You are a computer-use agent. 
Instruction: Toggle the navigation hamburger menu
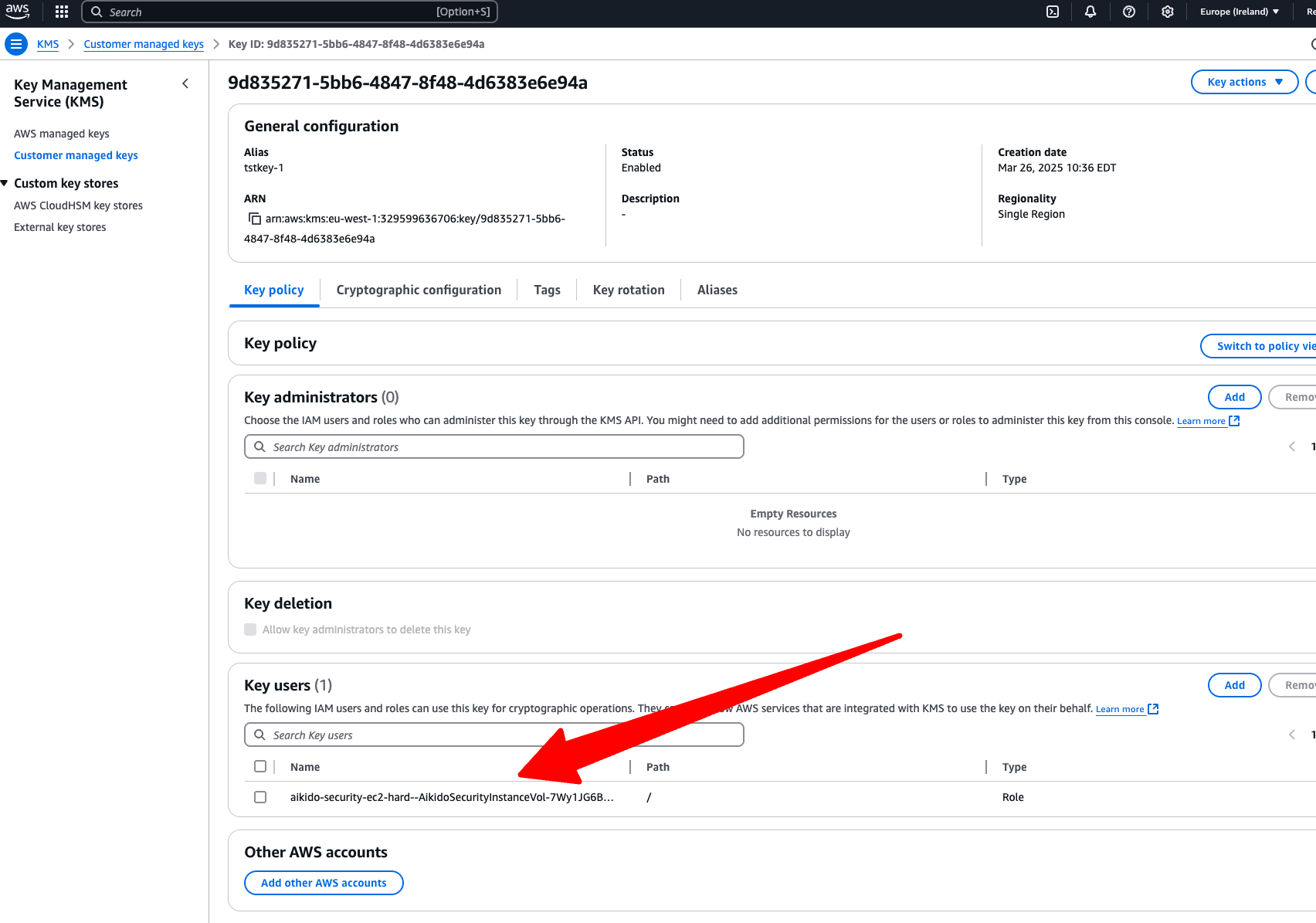[16, 44]
